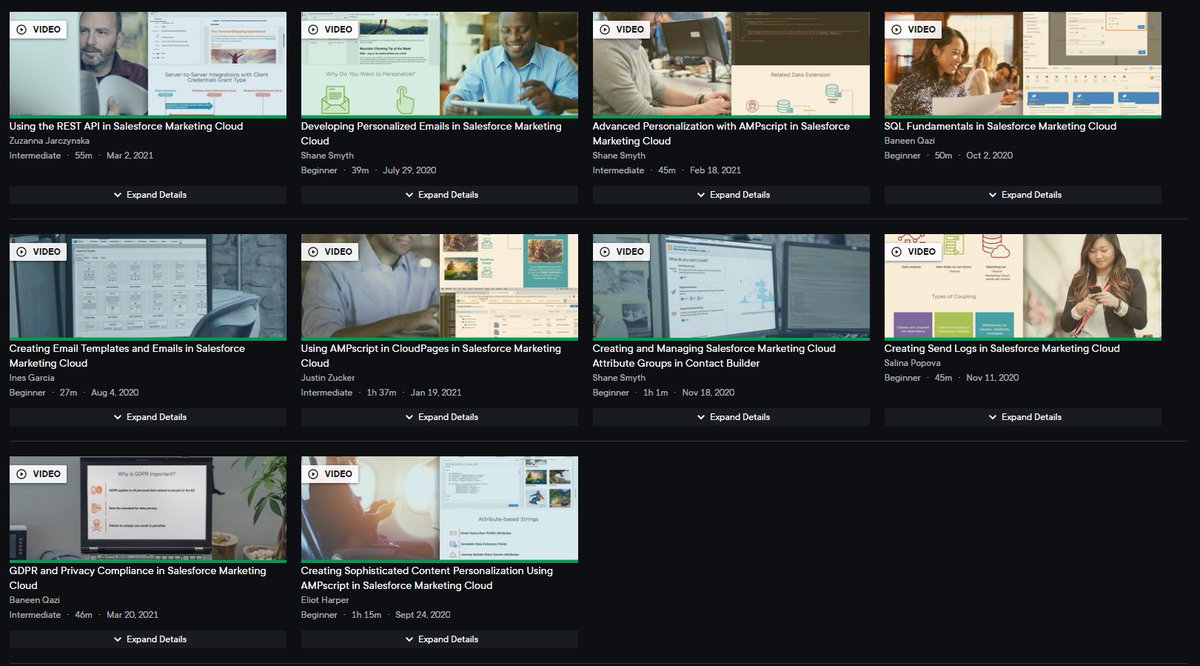Image resolution: width=1200 pixels, height=666 pixels.
Task: Click date July 29, 2020
Action: coord(410,171)
